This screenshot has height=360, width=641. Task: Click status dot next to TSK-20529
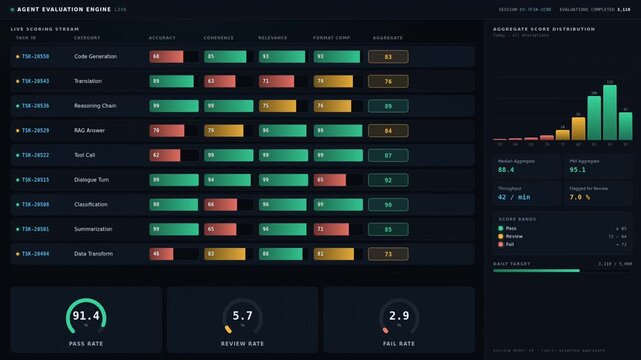tap(18, 131)
